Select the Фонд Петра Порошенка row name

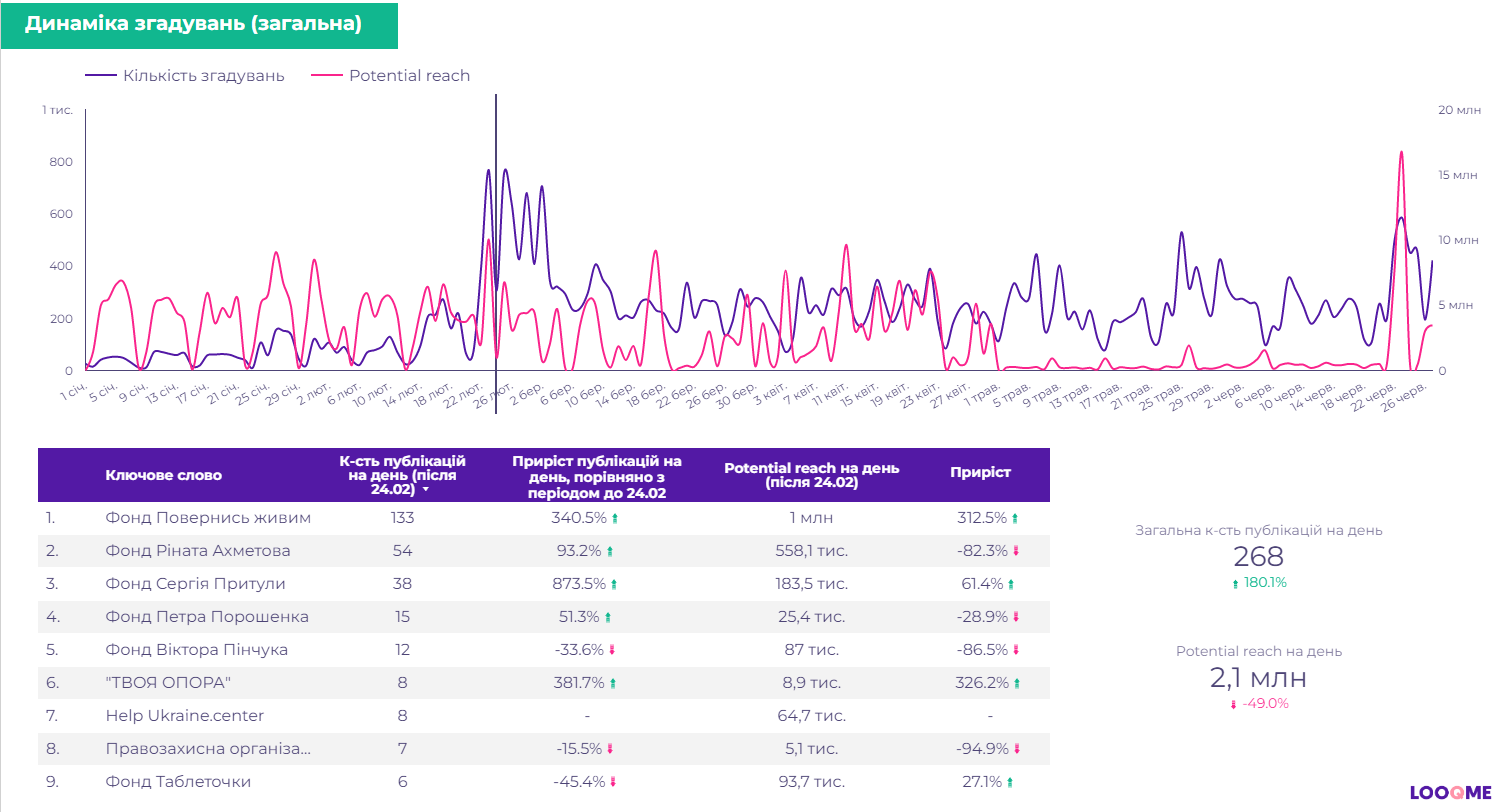point(207,617)
